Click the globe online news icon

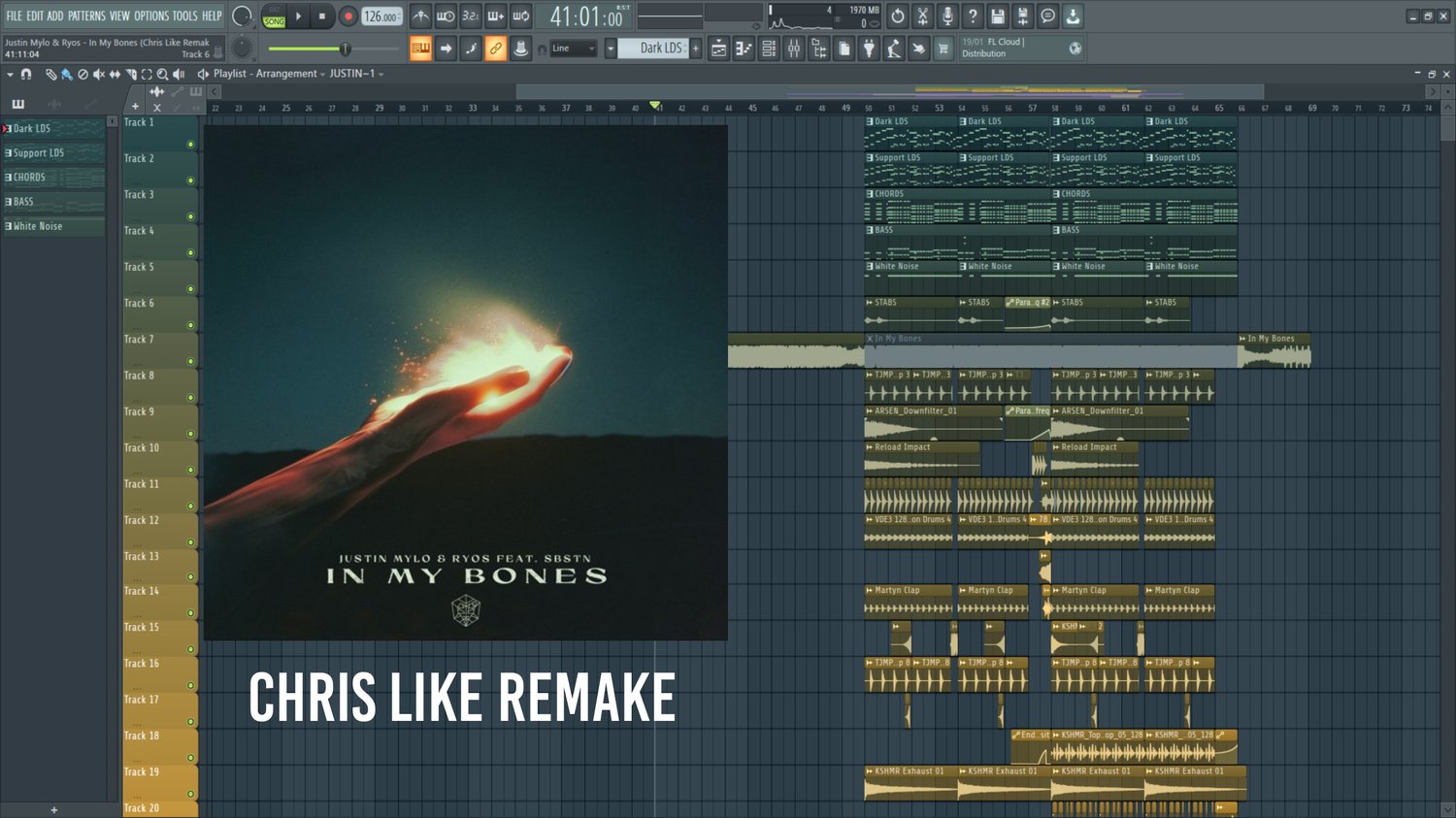coord(1075,48)
